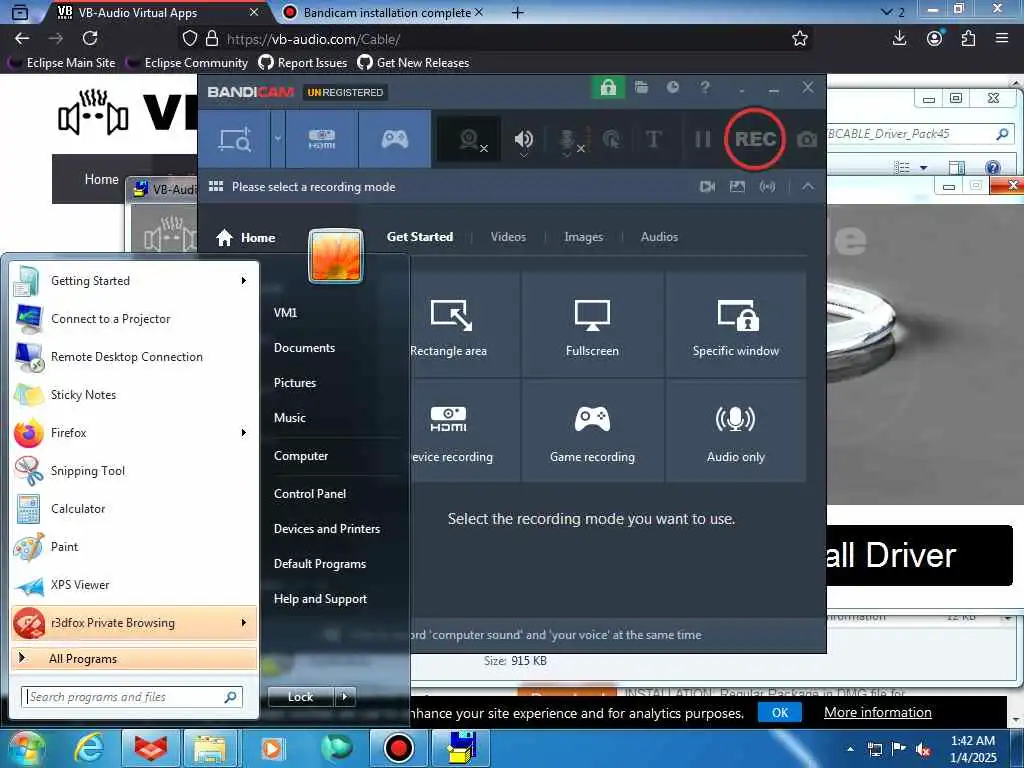Open XPS Viewer

pyautogui.click(x=134, y=584)
